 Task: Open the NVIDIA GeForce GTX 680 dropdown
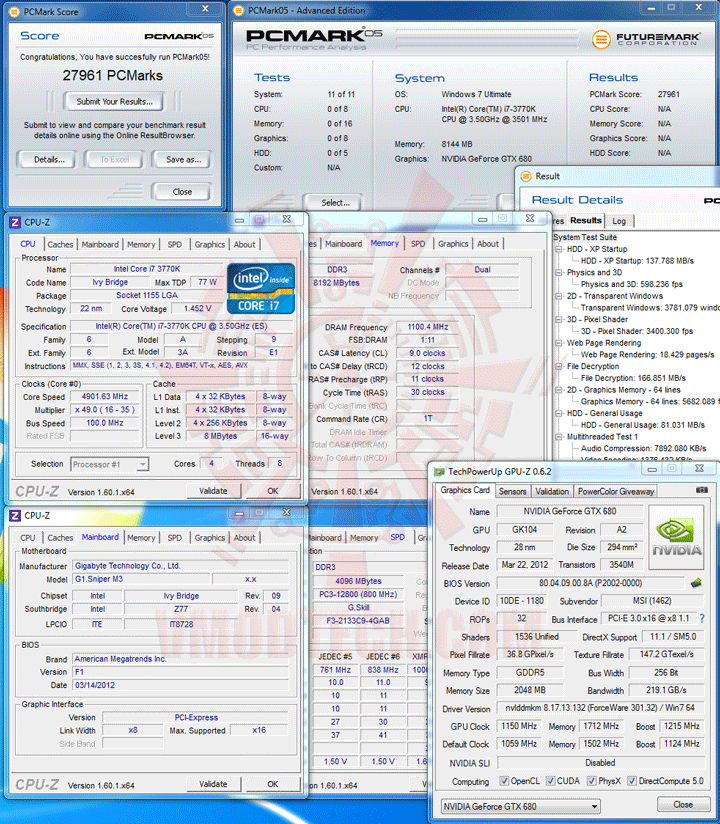[x=521, y=806]
